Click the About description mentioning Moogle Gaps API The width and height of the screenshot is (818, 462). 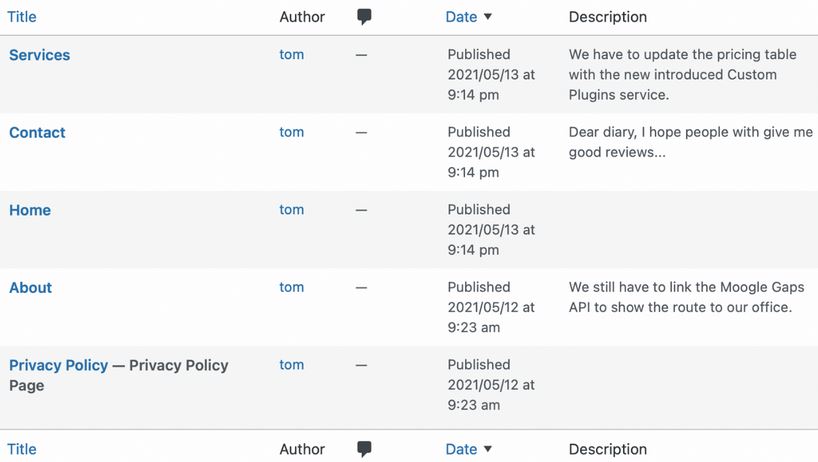pos(687,297)
